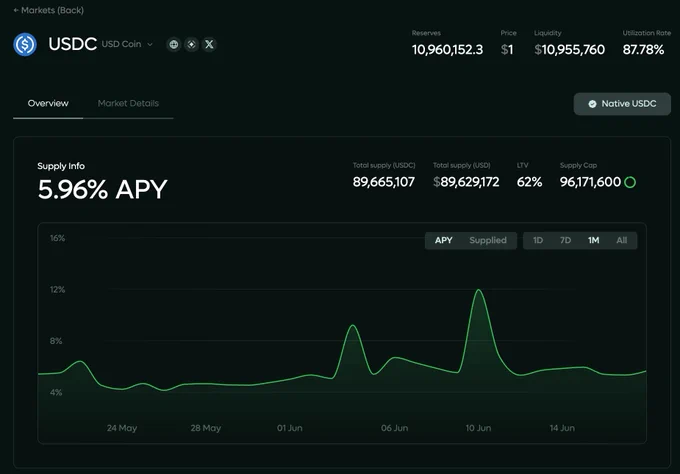
Task: Show Supplied chart view
Action: [x=488, y=240]
